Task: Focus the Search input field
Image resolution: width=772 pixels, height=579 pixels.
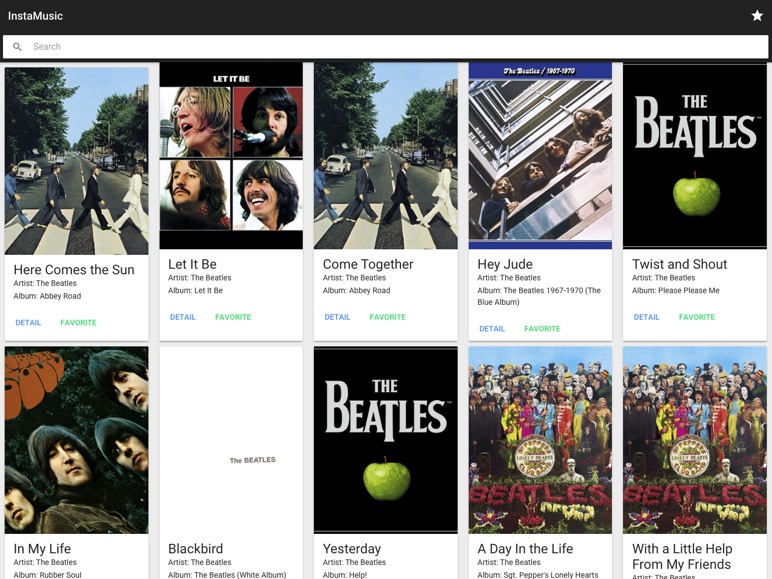Action: pos(390,47)
